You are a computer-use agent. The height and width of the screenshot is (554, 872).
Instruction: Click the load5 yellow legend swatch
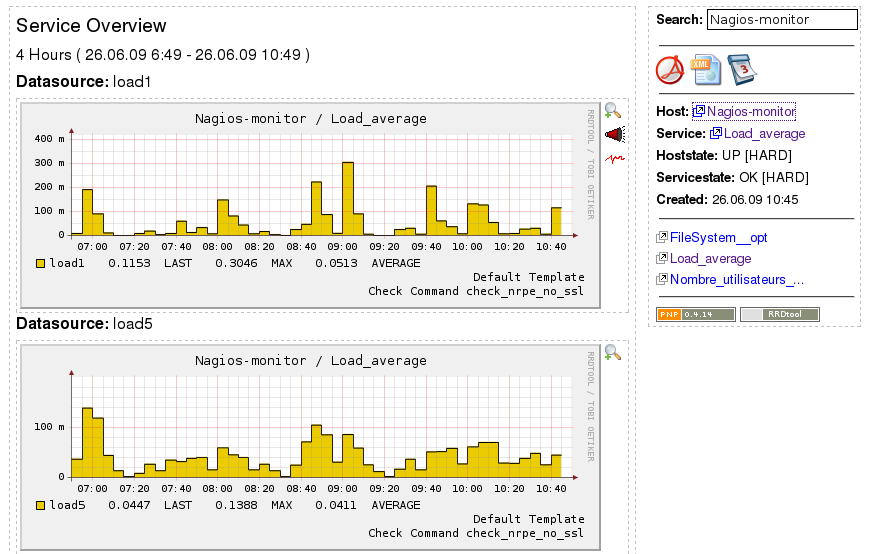[x=40, y=506]
